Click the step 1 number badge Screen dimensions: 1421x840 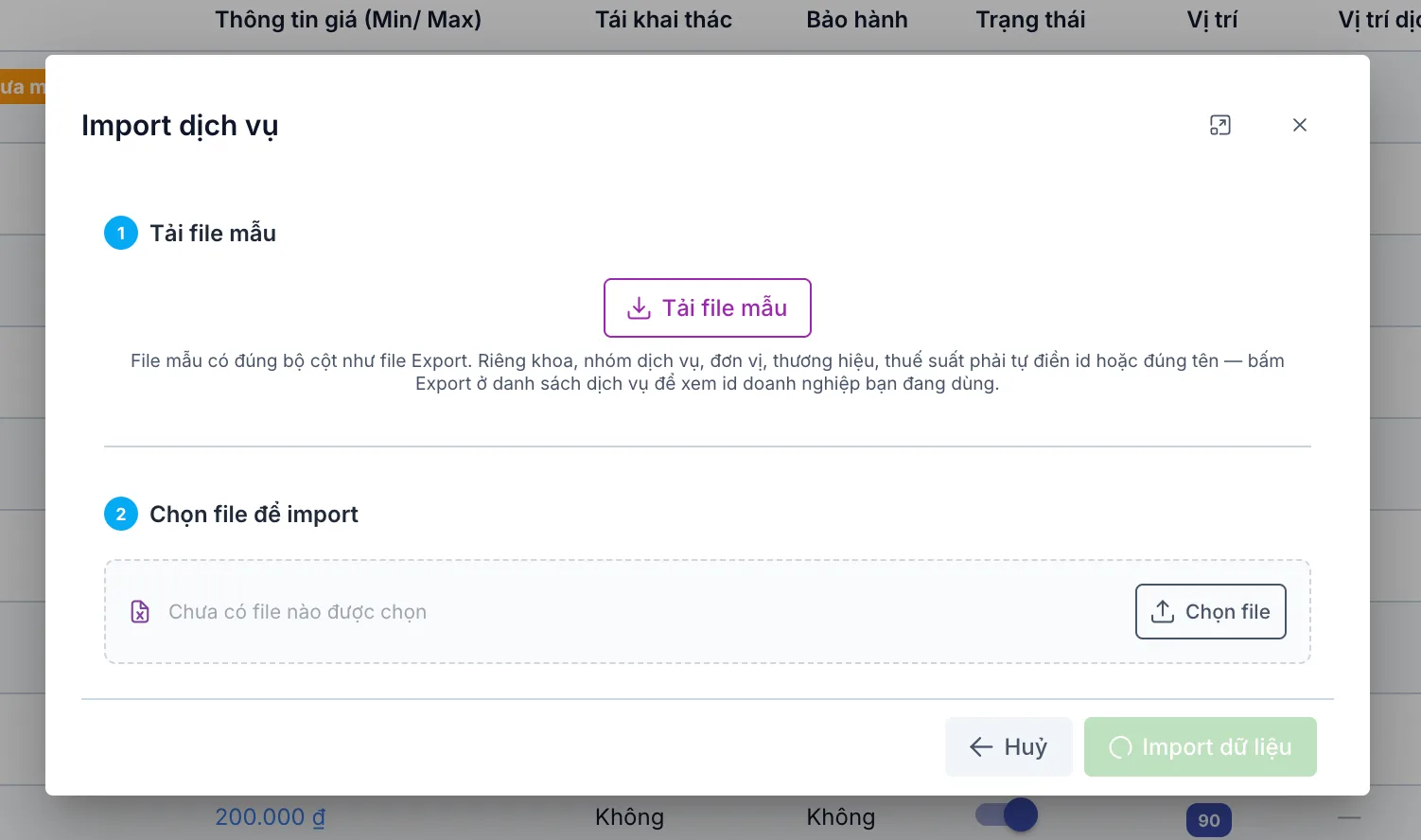coord(121,233)
